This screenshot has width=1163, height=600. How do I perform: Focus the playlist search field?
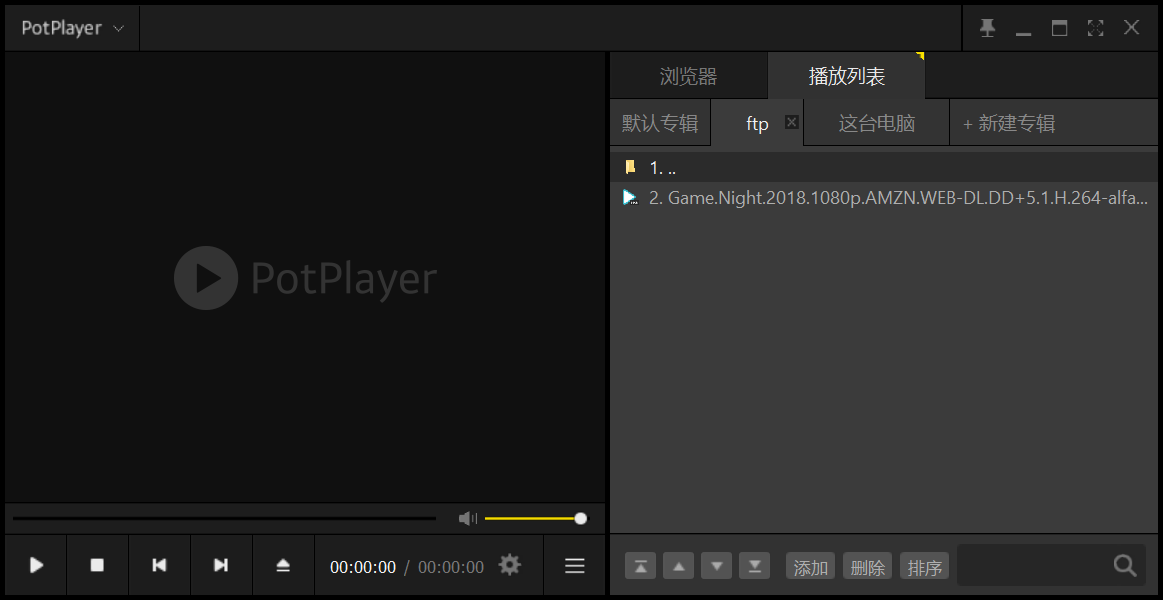1035,566
